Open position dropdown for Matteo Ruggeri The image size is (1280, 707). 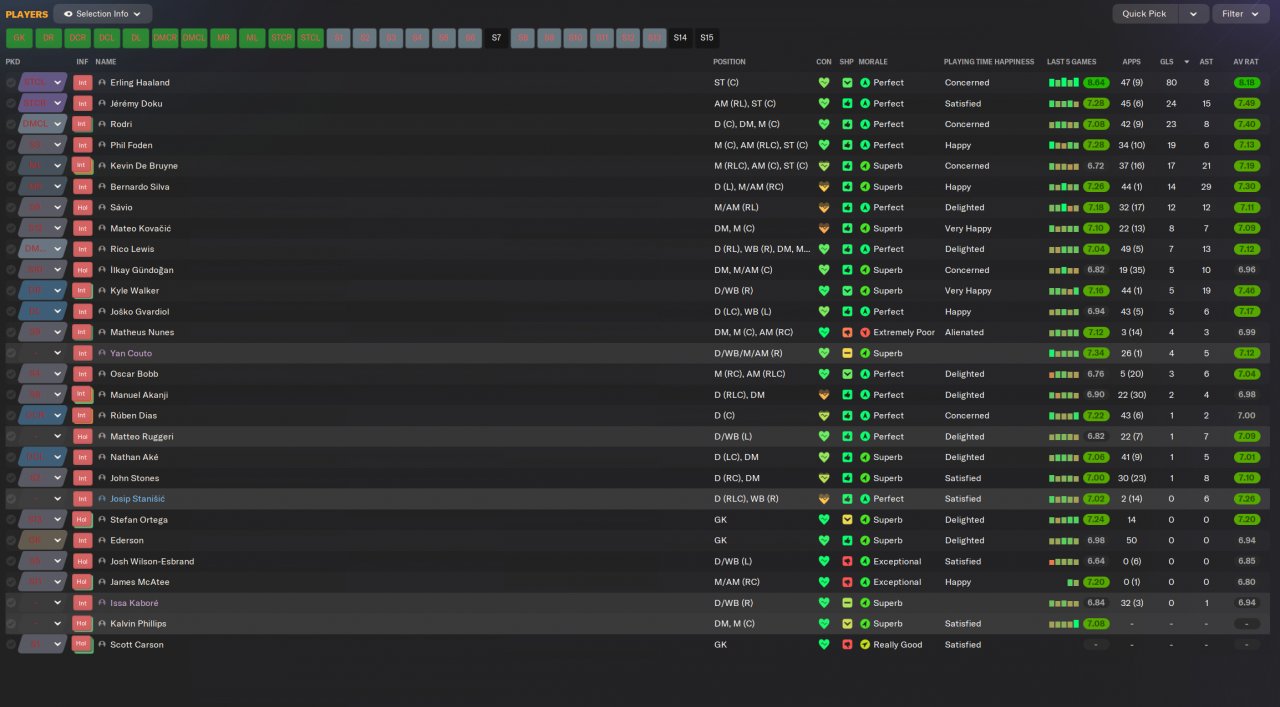point(58,437)
